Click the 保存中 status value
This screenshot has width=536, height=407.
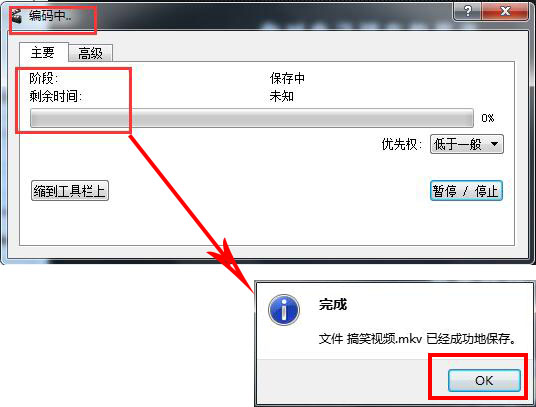(x=287, y=79)
